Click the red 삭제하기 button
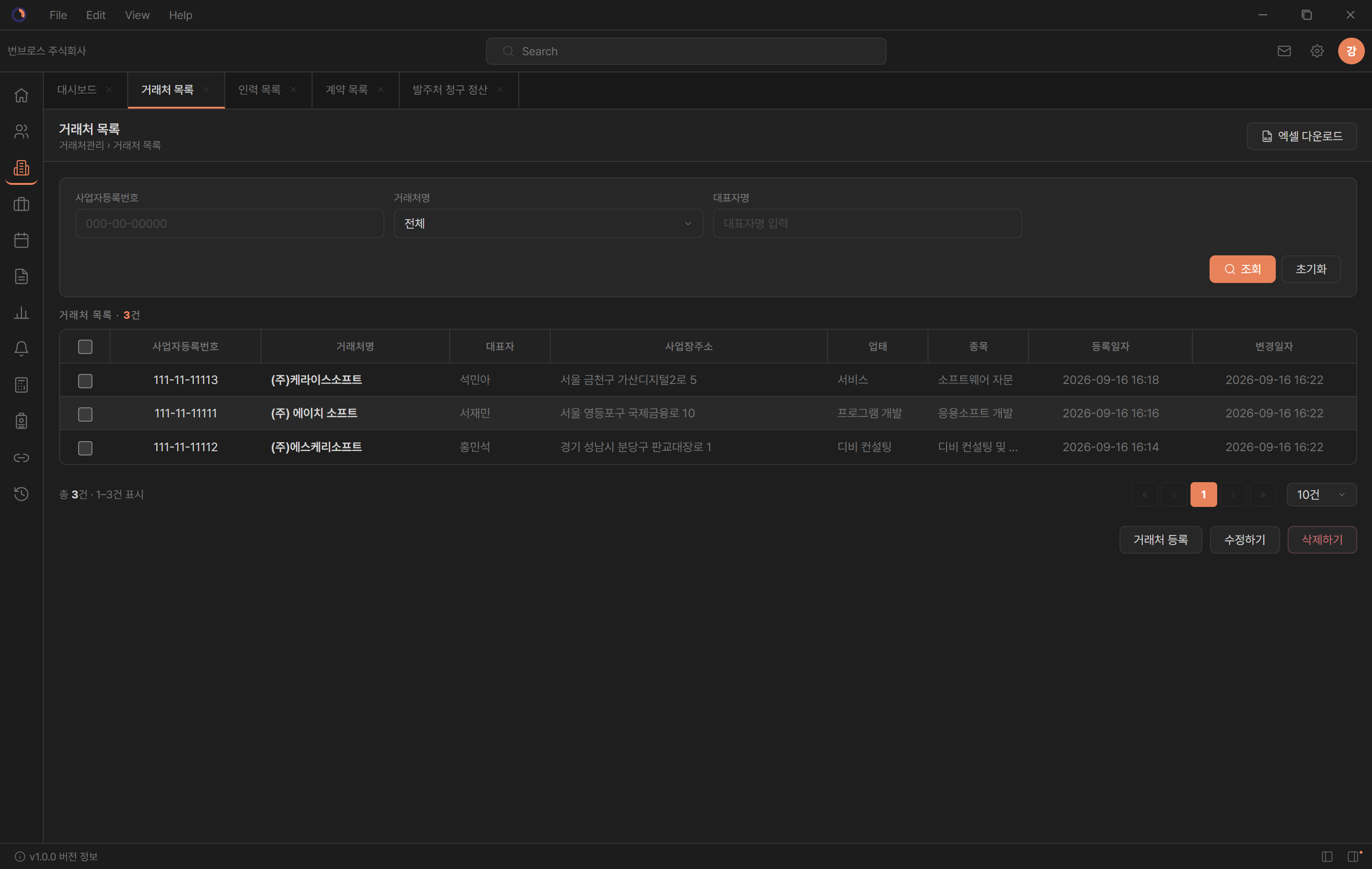Viewport: 1372px width, 869px height. 1322,540
